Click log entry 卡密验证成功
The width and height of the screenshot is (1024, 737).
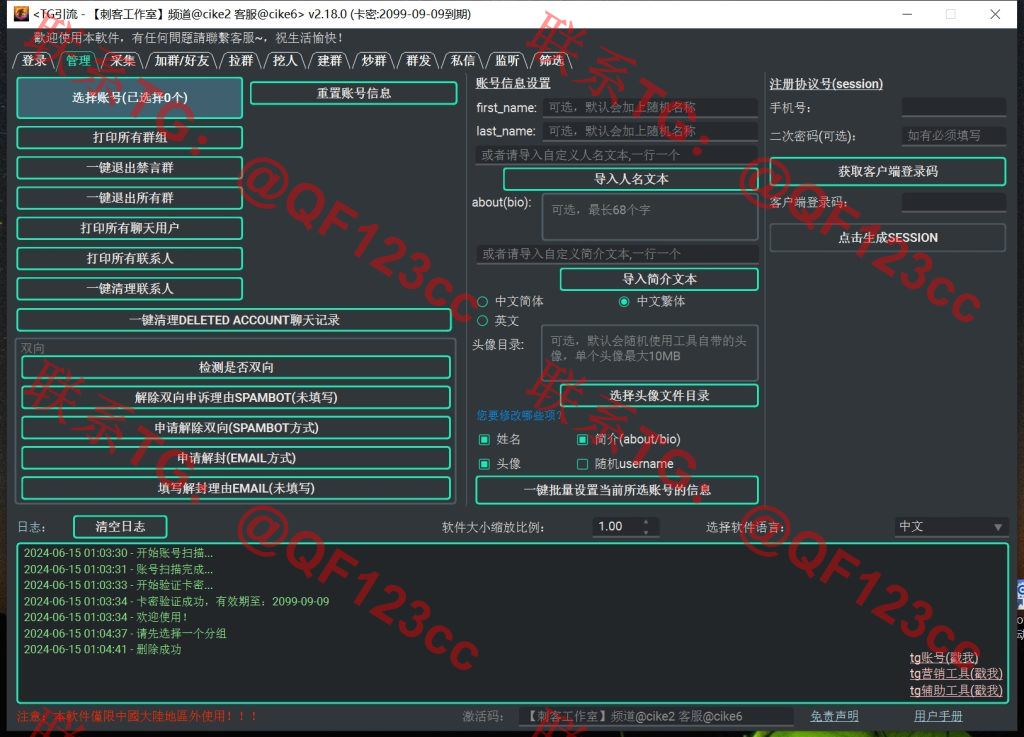point(176,601)
